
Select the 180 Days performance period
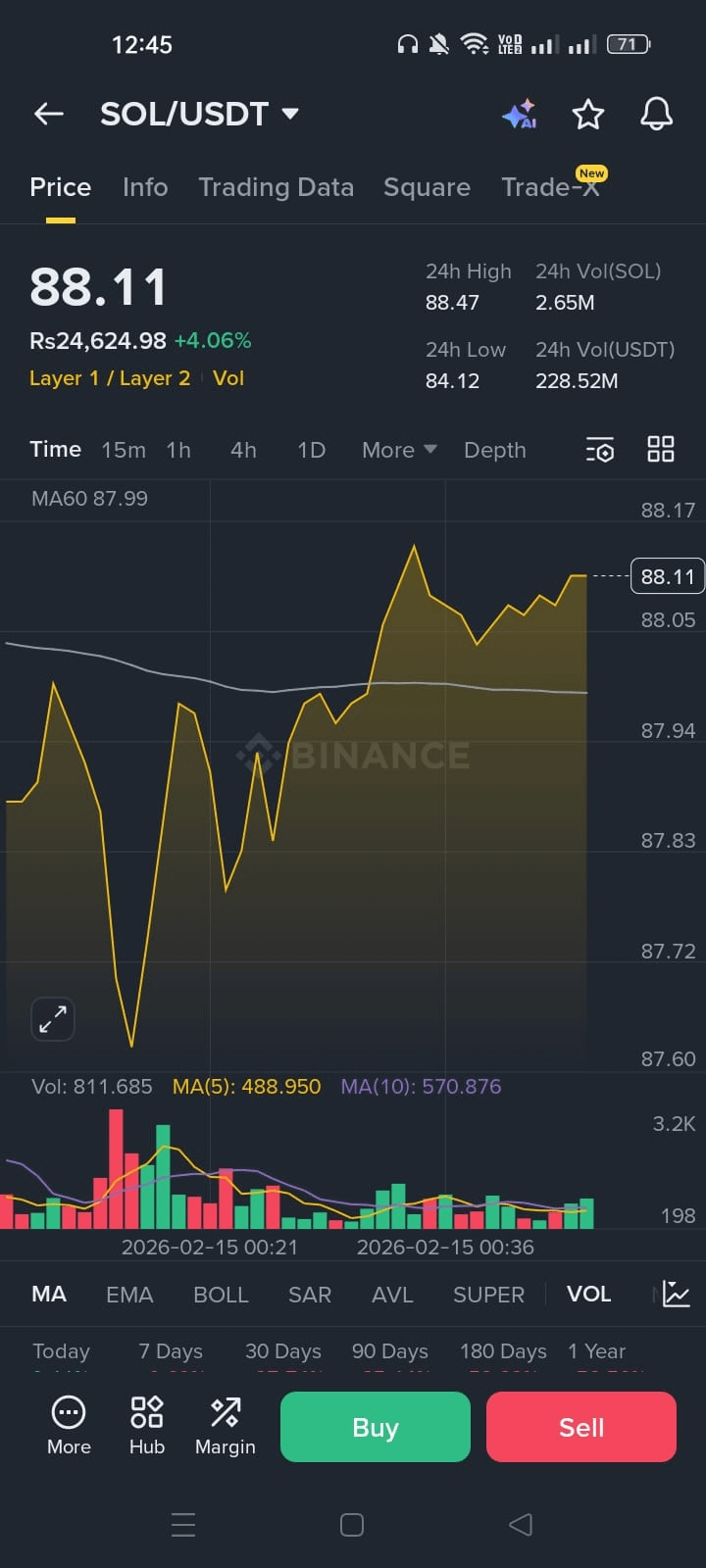[x=503, y=1351]
